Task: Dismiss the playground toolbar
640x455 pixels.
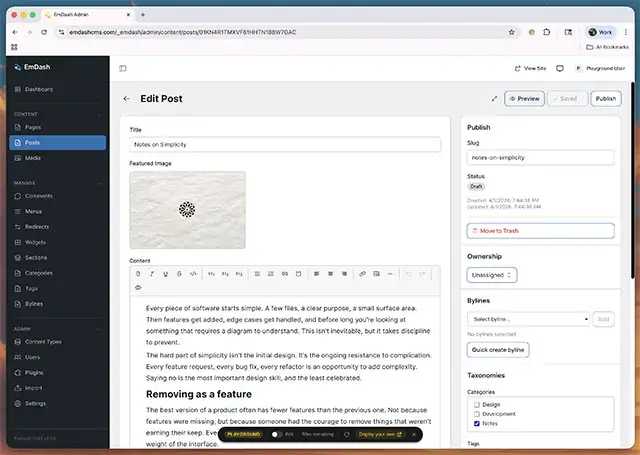Action: point(414,434)
